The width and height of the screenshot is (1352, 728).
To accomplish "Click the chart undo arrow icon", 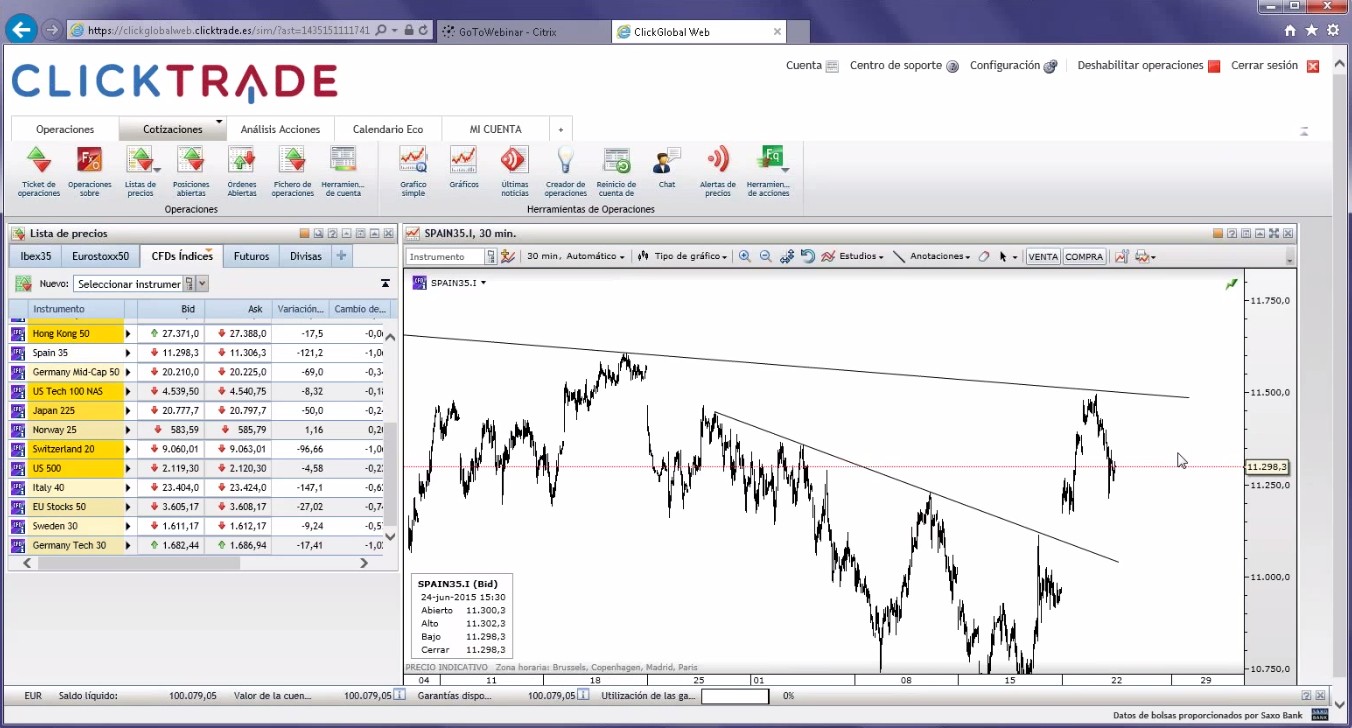I will point(808,257).
